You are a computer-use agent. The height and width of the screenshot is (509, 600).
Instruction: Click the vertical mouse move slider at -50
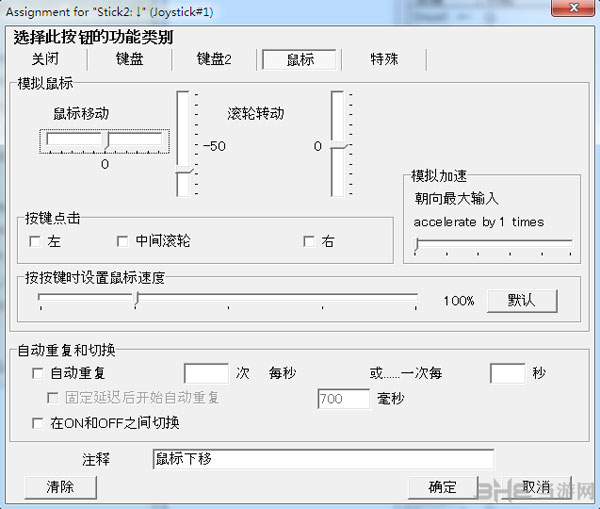pyautogui.click(x=186, y=144)
